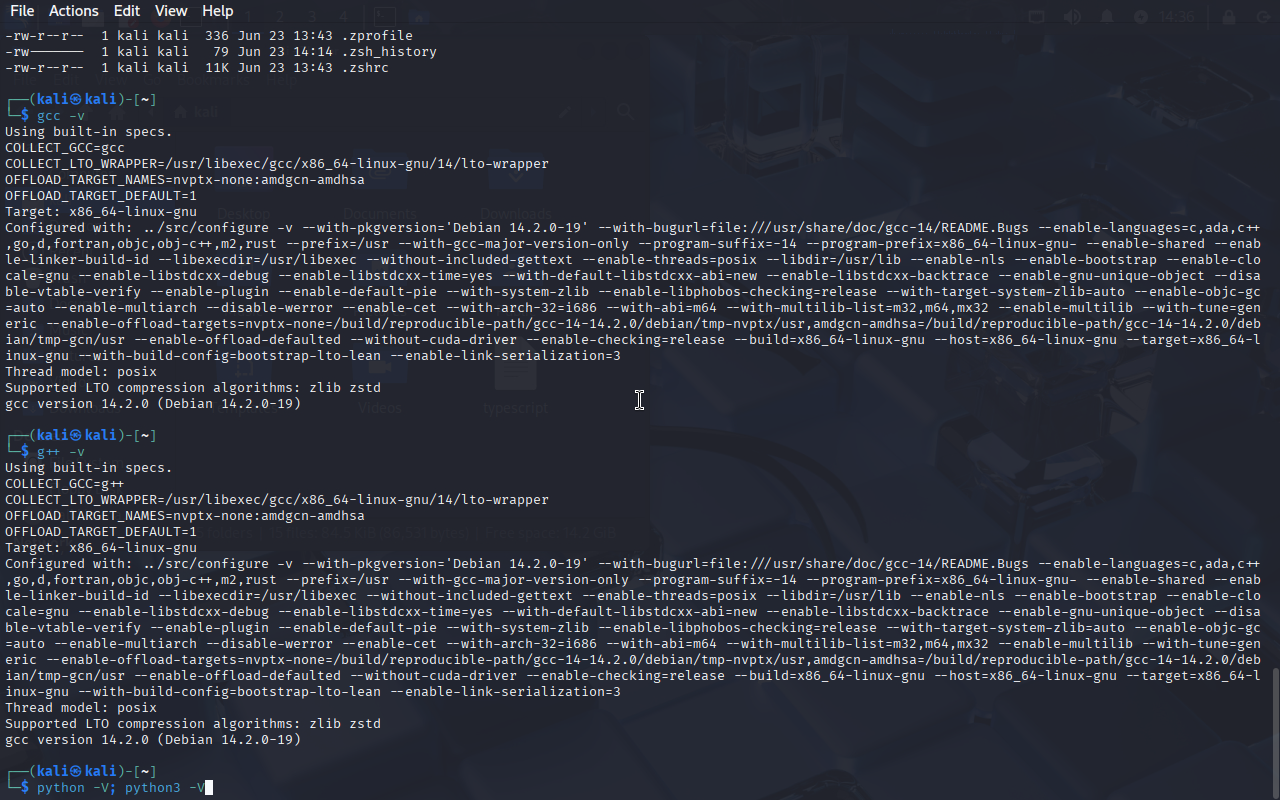
Task: Click the kali㉿kali prompt above 'gcc -v'
Action: point(74,100)
